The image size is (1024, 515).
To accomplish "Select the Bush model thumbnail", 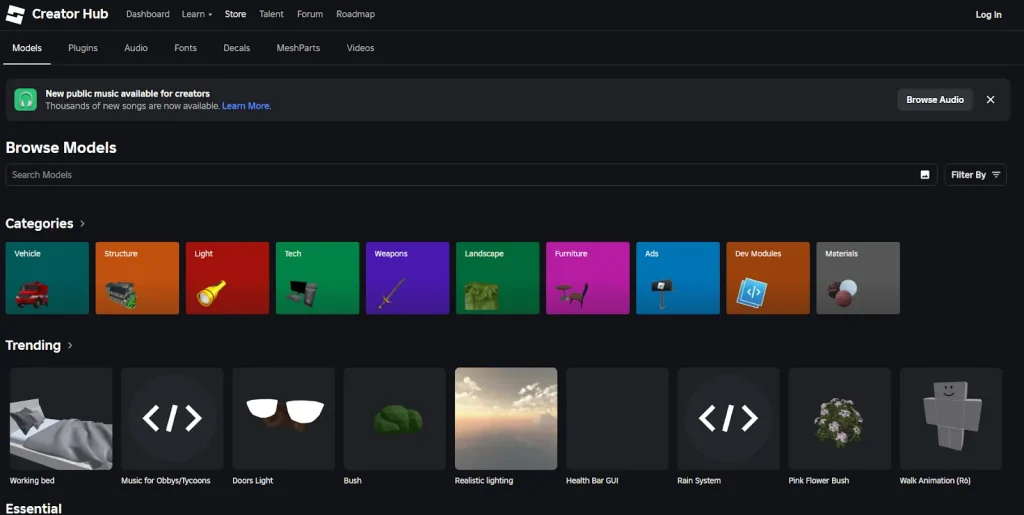I will [394, 418].
